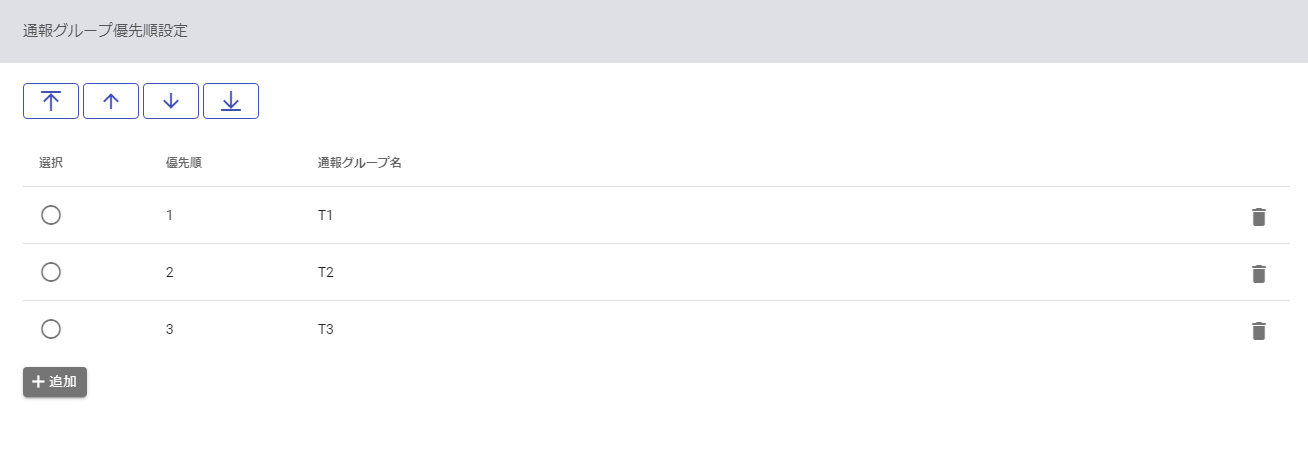Click the T3 group name cell
1308x462 pixels.
click(325, 329)
